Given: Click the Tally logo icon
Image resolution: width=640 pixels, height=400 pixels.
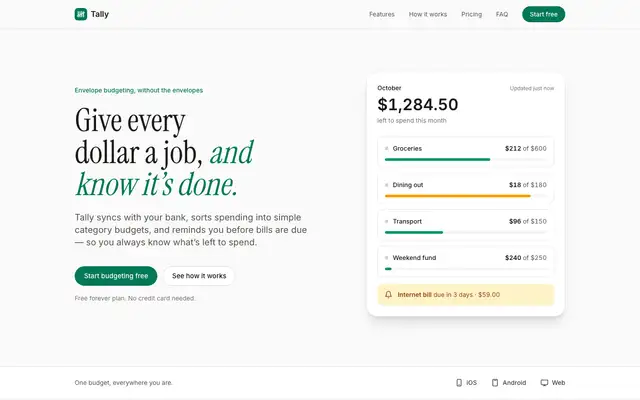Looking at the screenshot, I should 81,14.
